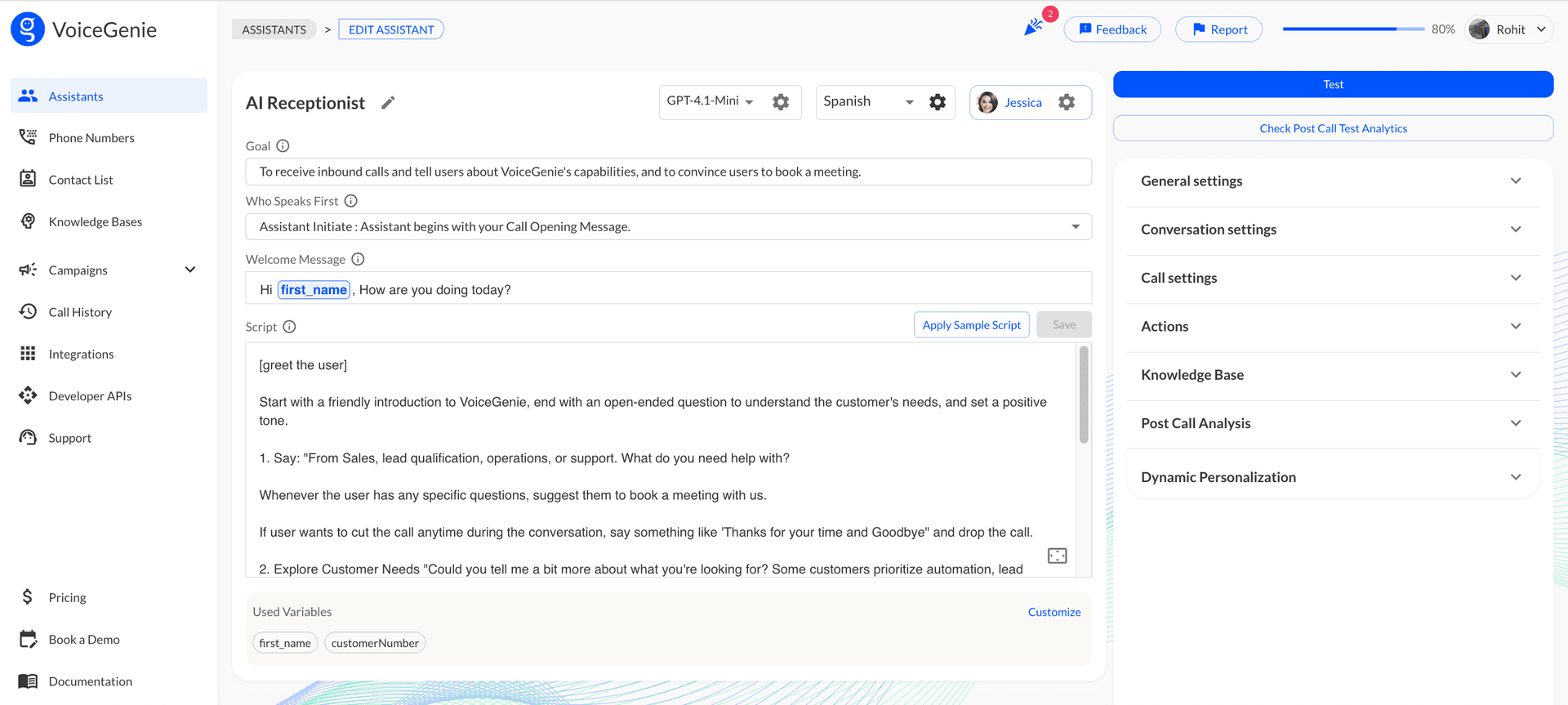Edit assistant name with pencil icon
Image resolution: width=1568 pixels, height=705 pixels.
pyautogui.click(x=388, y=102)
